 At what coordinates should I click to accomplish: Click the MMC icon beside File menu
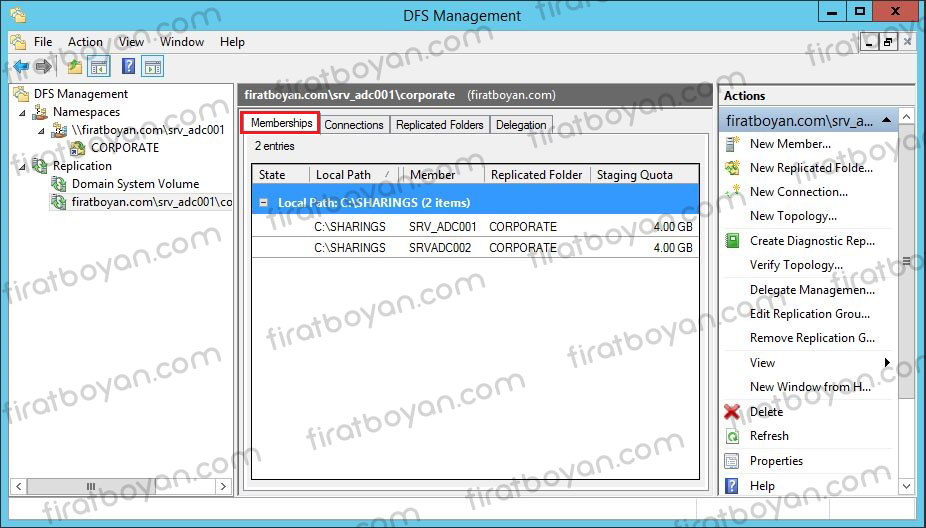click(19, 42)
